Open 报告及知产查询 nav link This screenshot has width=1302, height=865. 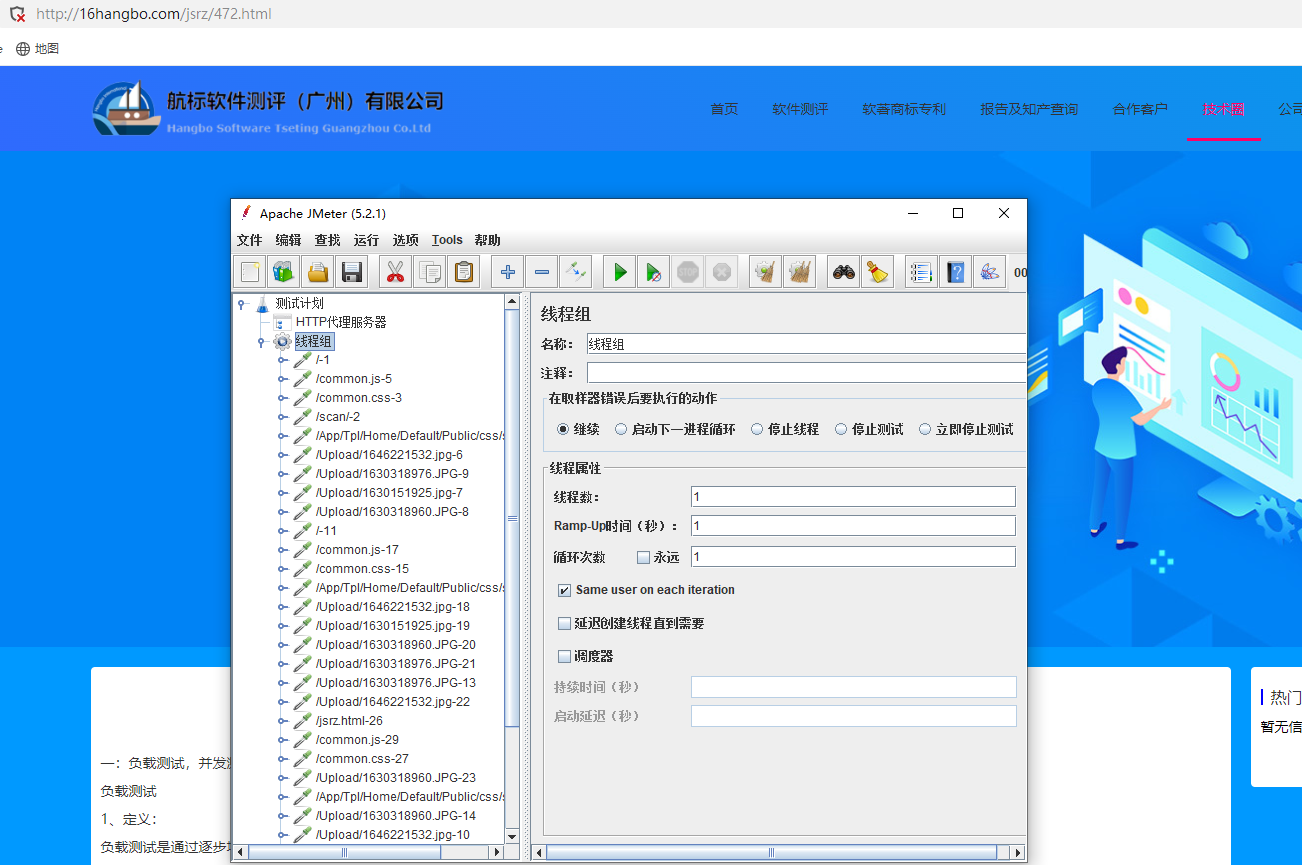click(1029, 109)
